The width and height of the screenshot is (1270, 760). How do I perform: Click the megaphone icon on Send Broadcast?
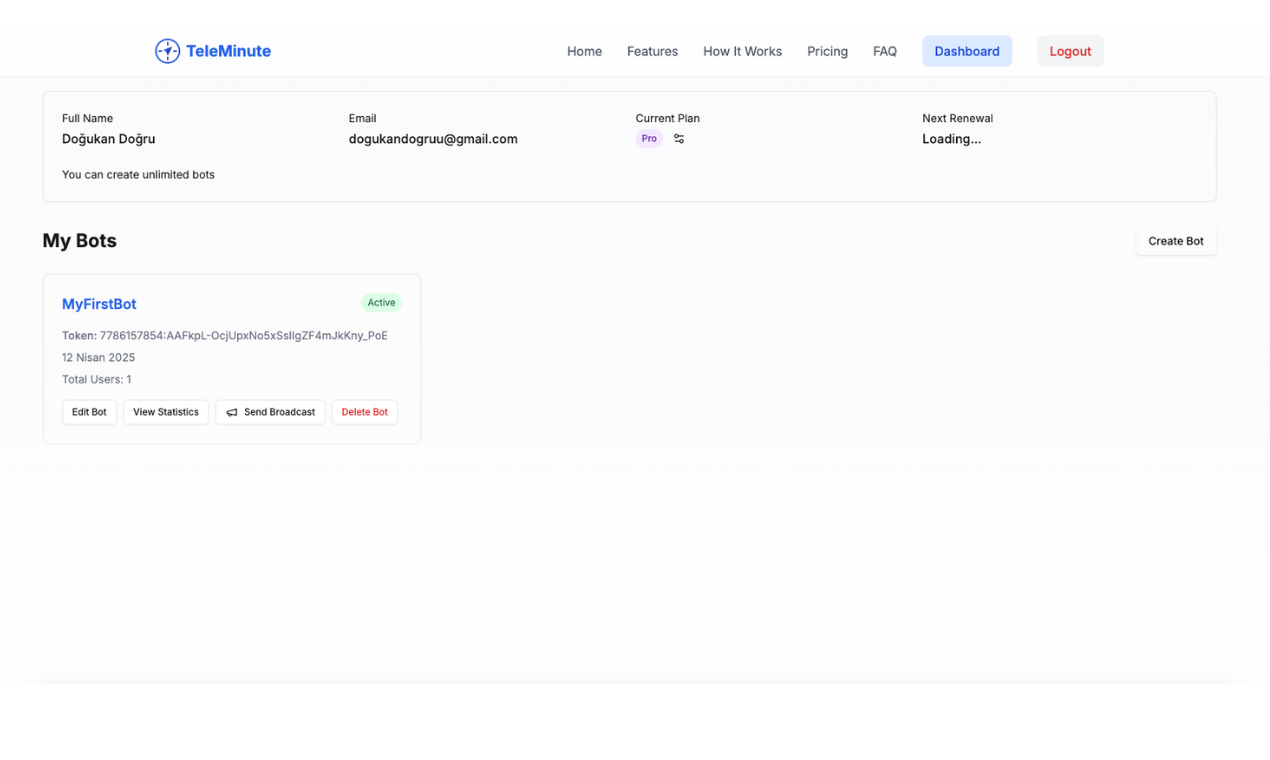[232, 412]
